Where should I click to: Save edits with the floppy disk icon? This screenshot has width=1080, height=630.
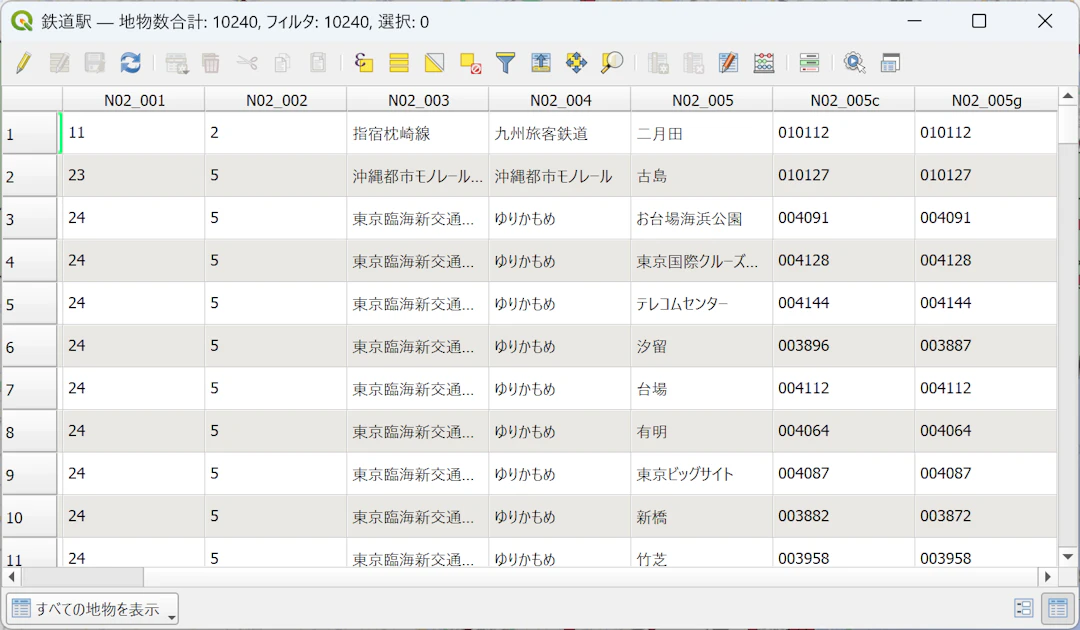pos(94,63)
